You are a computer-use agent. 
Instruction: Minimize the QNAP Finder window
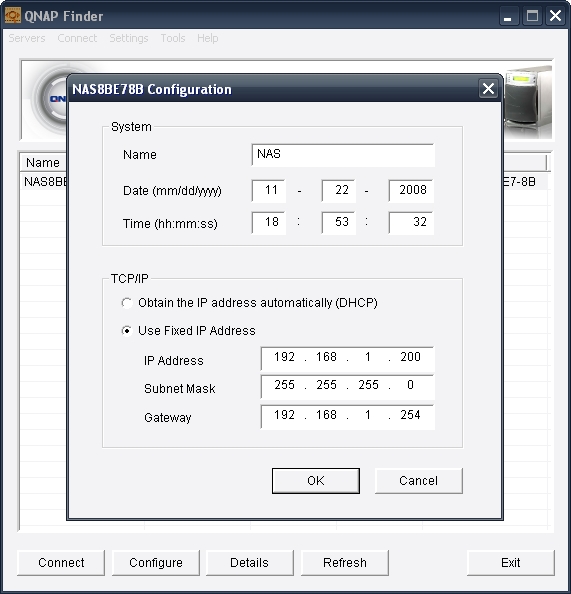coord(508,16)
